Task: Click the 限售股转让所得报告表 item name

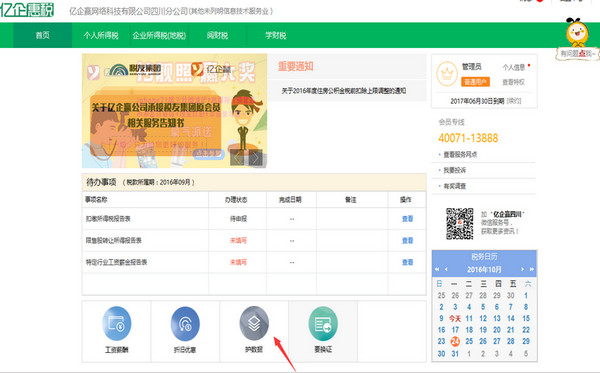Action: 114,241
